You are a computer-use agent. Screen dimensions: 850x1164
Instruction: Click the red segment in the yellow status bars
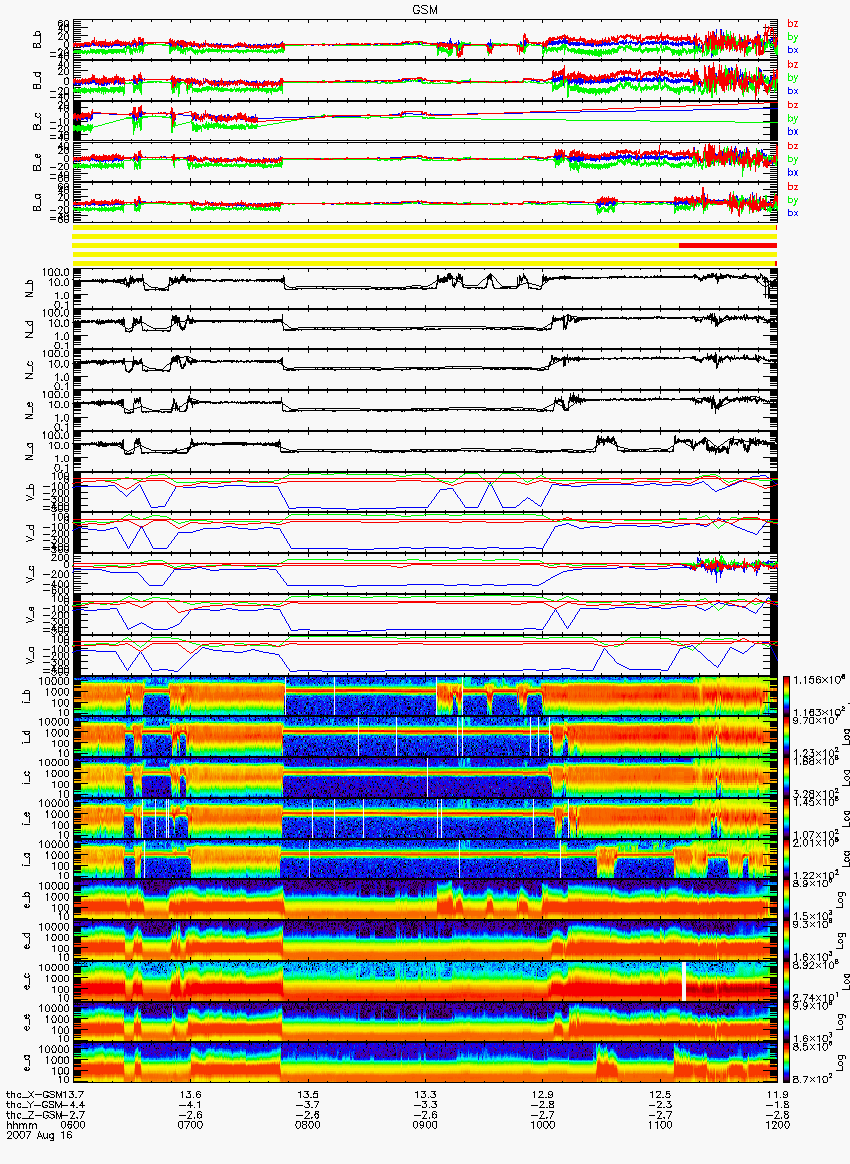(x=728, y=245)
